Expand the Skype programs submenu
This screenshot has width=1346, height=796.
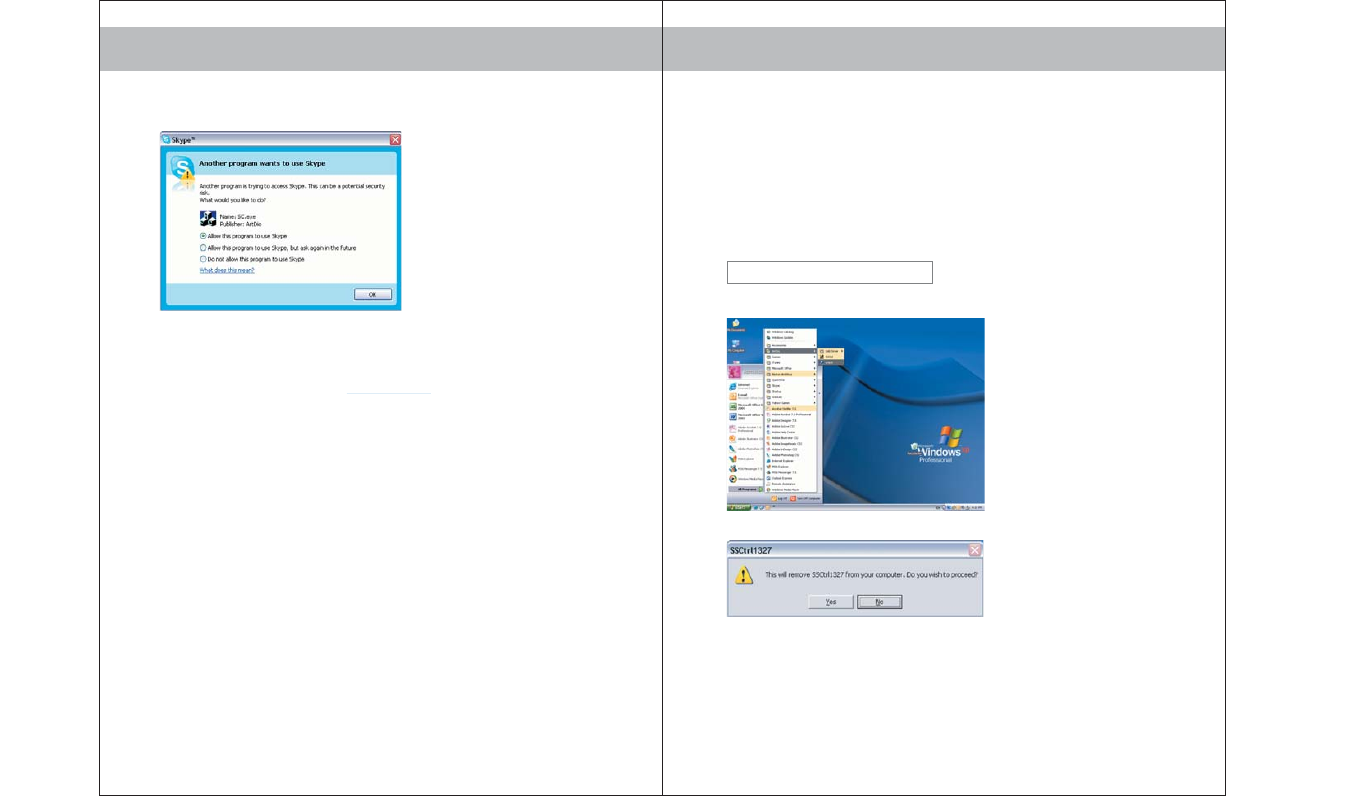pyautogui.click(x=790, y=386)
